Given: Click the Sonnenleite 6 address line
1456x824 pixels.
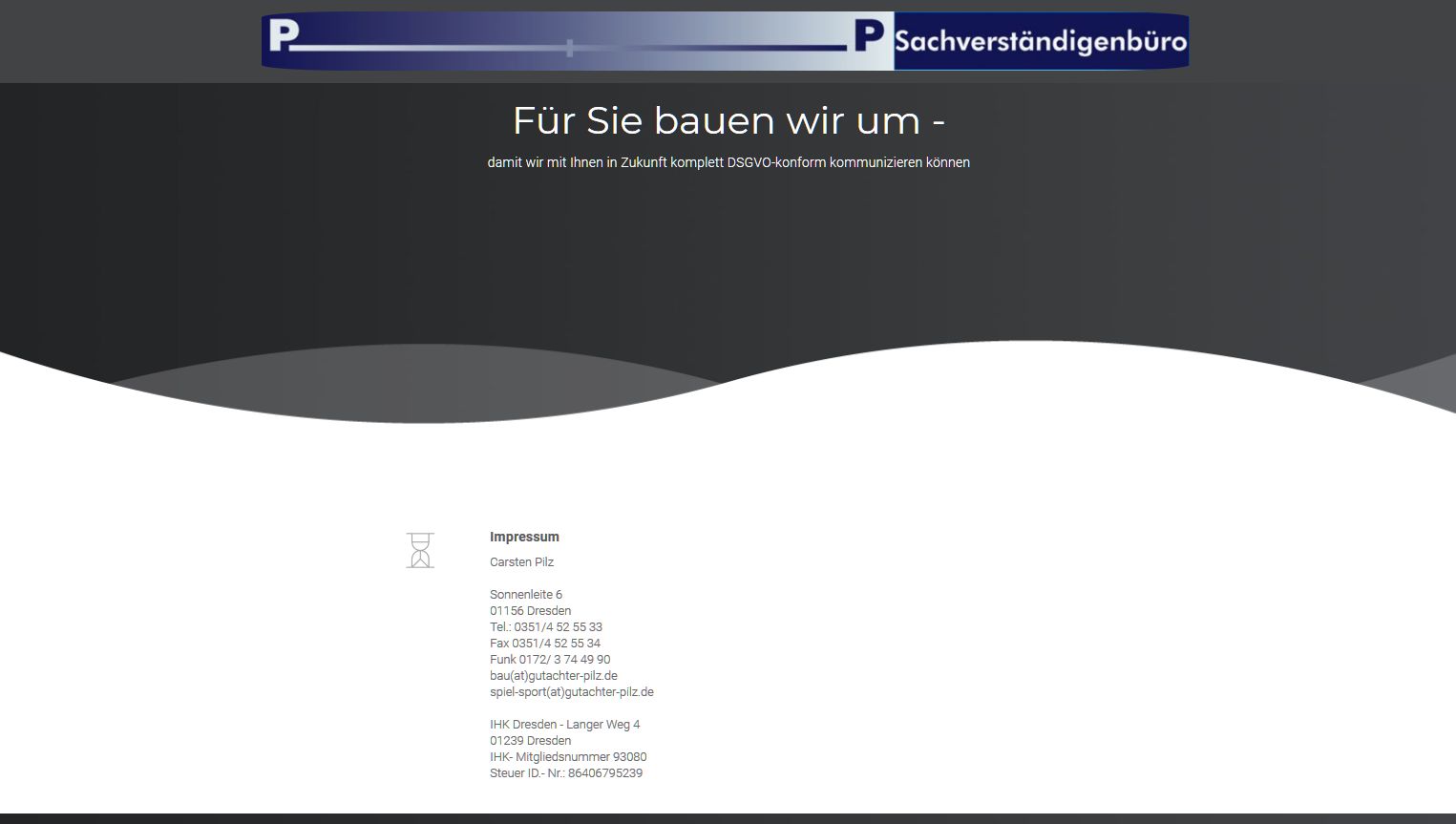Looking at the screenshot, I should pyautogui.click(x=526, y=595).
